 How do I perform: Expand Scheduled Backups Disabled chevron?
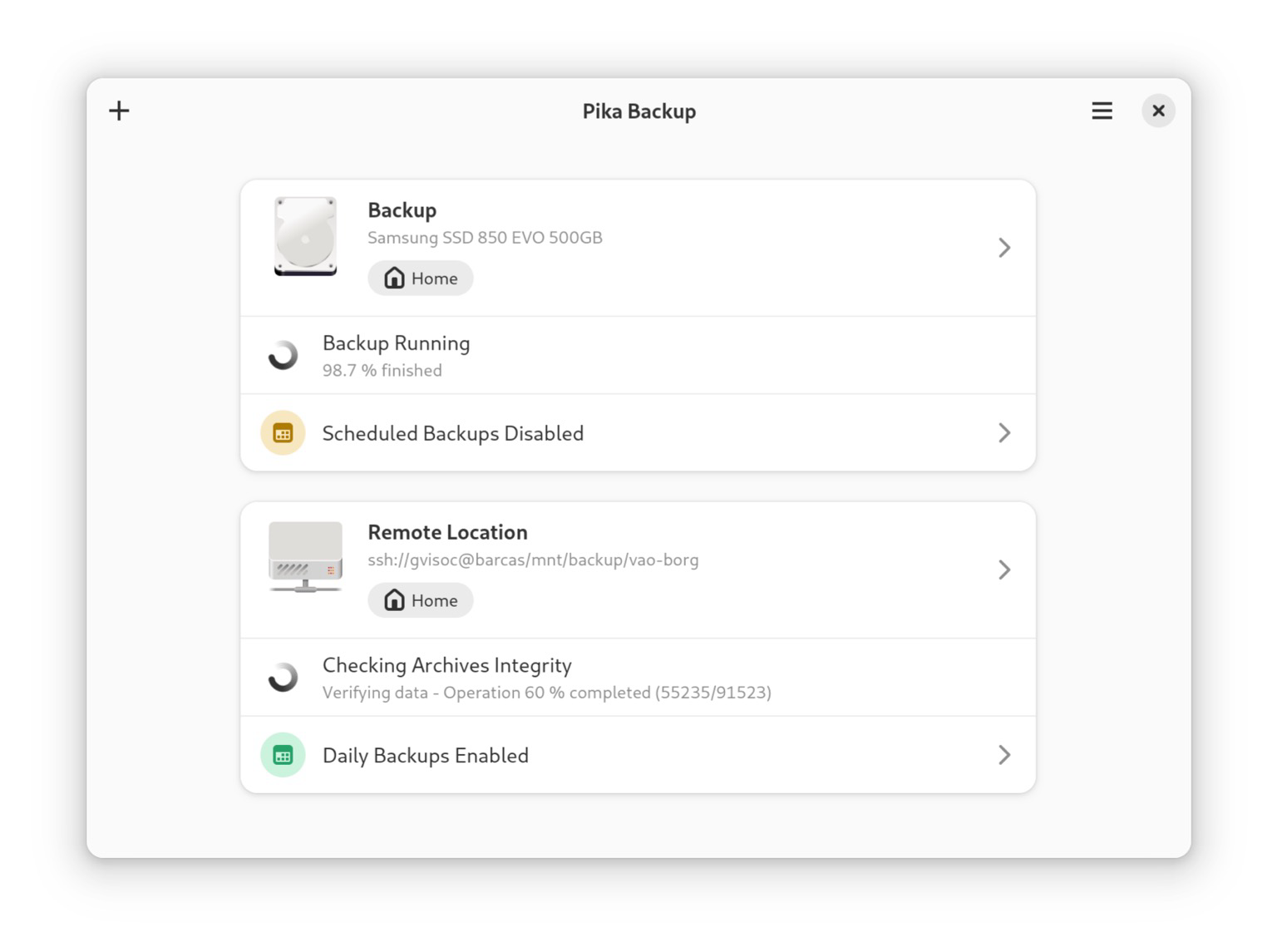pos(1004,433)
